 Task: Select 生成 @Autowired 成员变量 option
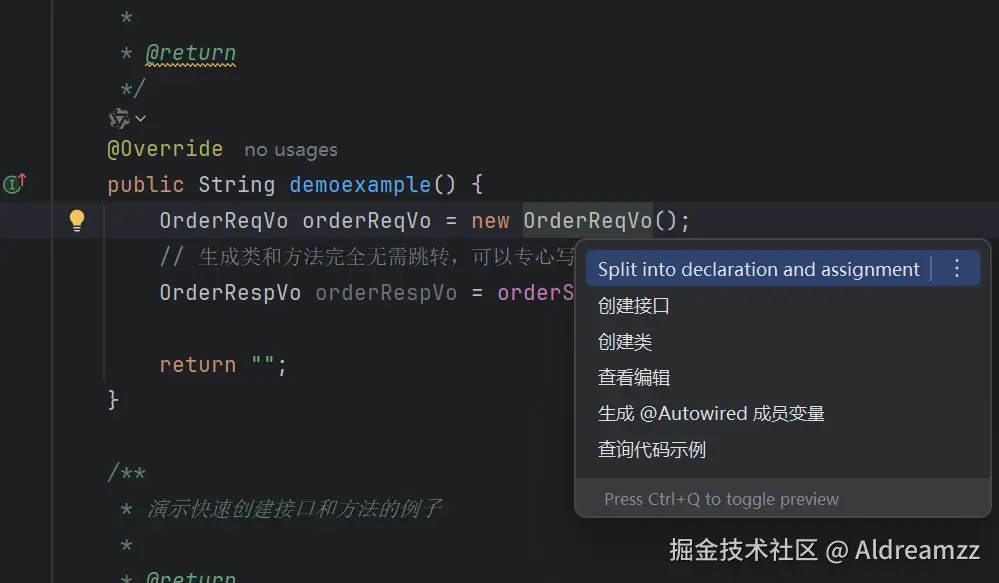click(x=711, y=414)
